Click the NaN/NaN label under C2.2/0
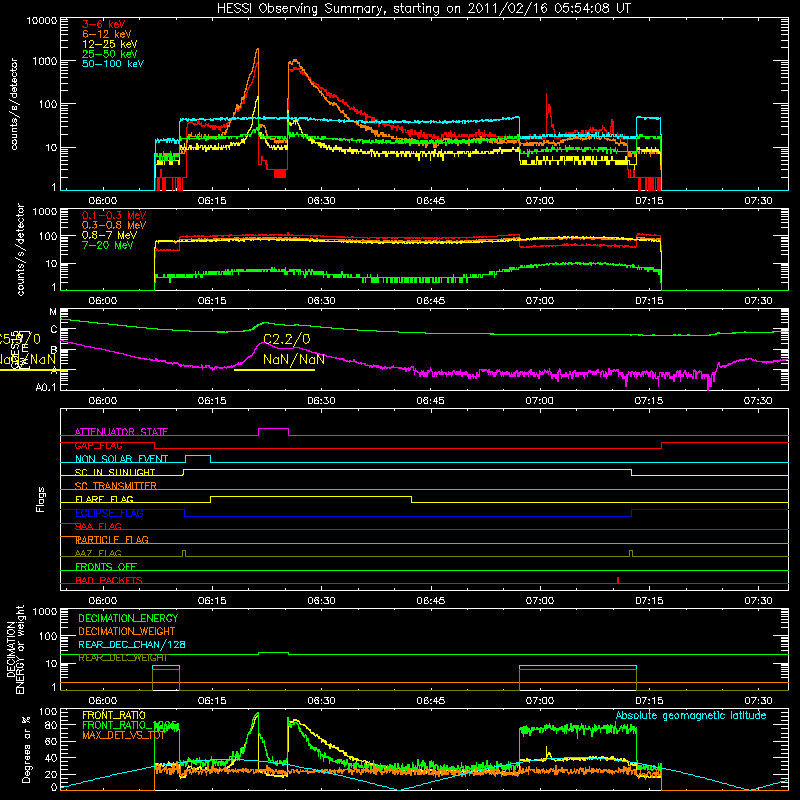Screen dimensions: 800x800 coord(293,359)
